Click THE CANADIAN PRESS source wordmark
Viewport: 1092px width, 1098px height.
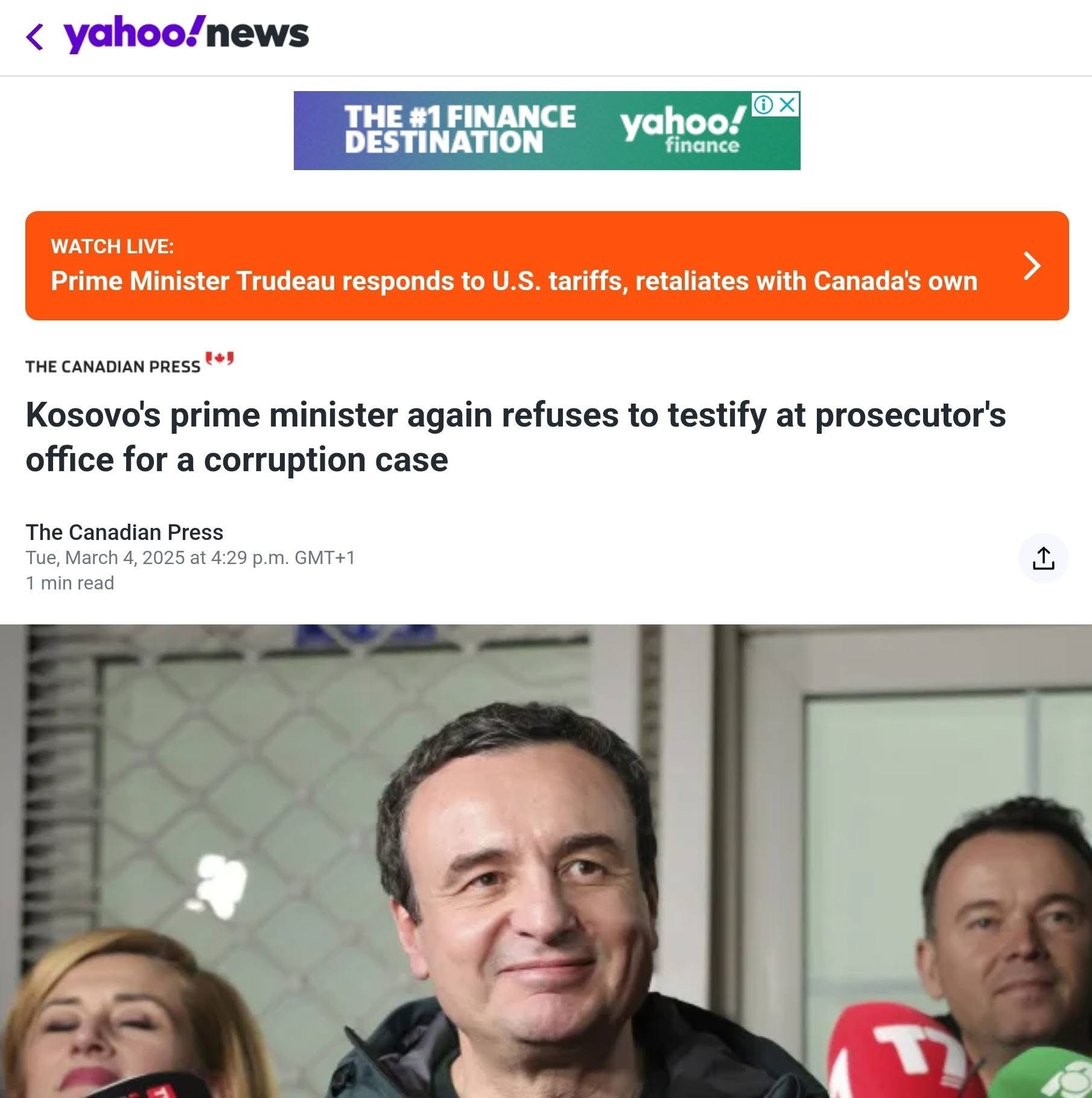click(113, 367)
